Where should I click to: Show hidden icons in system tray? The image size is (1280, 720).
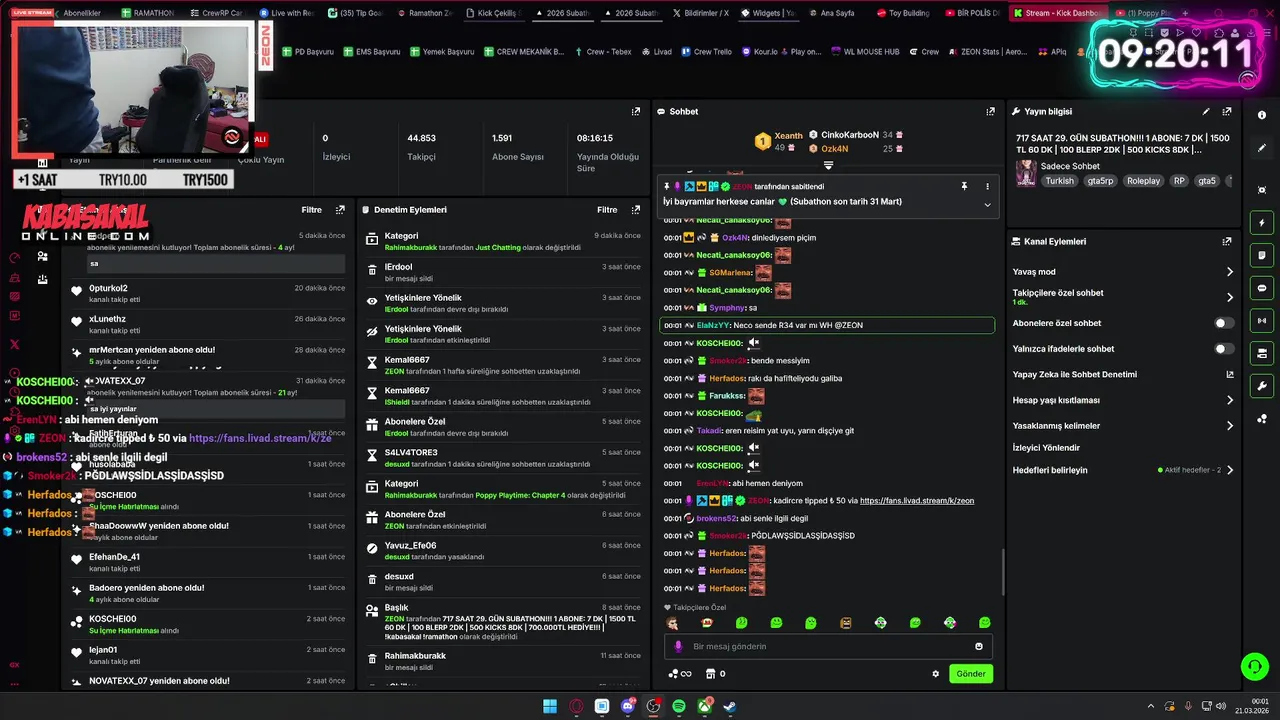click(1152, 706)
